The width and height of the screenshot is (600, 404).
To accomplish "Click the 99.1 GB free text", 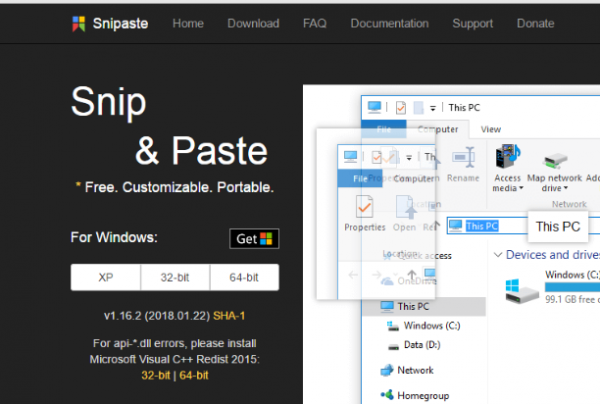I will [x=570, y=299].
